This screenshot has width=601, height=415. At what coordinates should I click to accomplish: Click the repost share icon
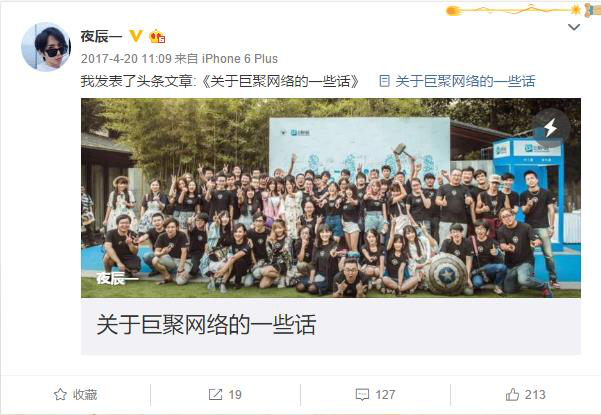tap(215, 394)
